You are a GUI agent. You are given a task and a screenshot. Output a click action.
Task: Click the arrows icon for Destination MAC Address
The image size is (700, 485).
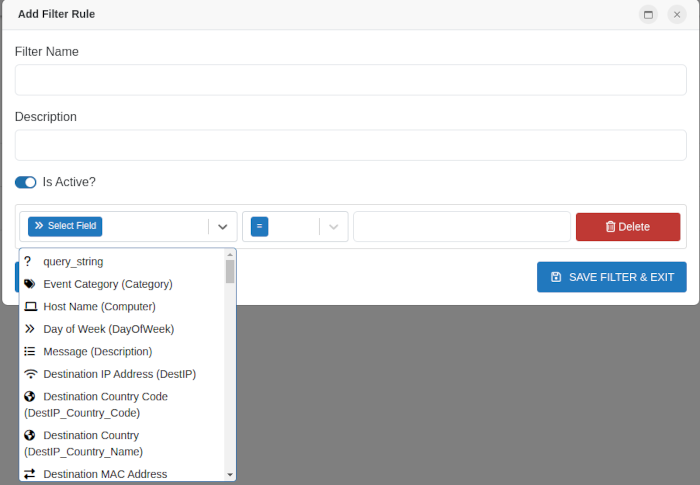[30, 474]
